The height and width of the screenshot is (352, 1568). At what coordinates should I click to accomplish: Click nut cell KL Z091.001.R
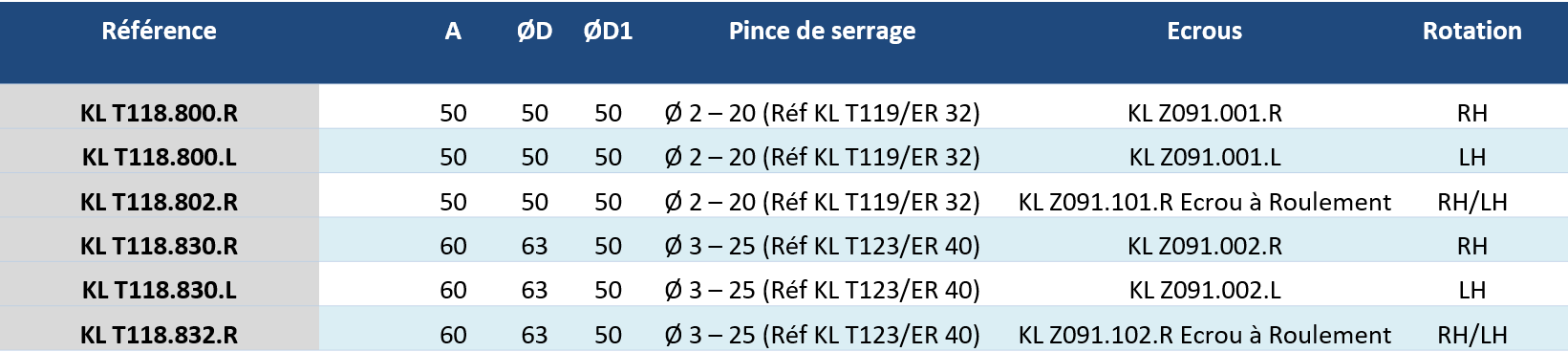click(x=1204, y=113)
